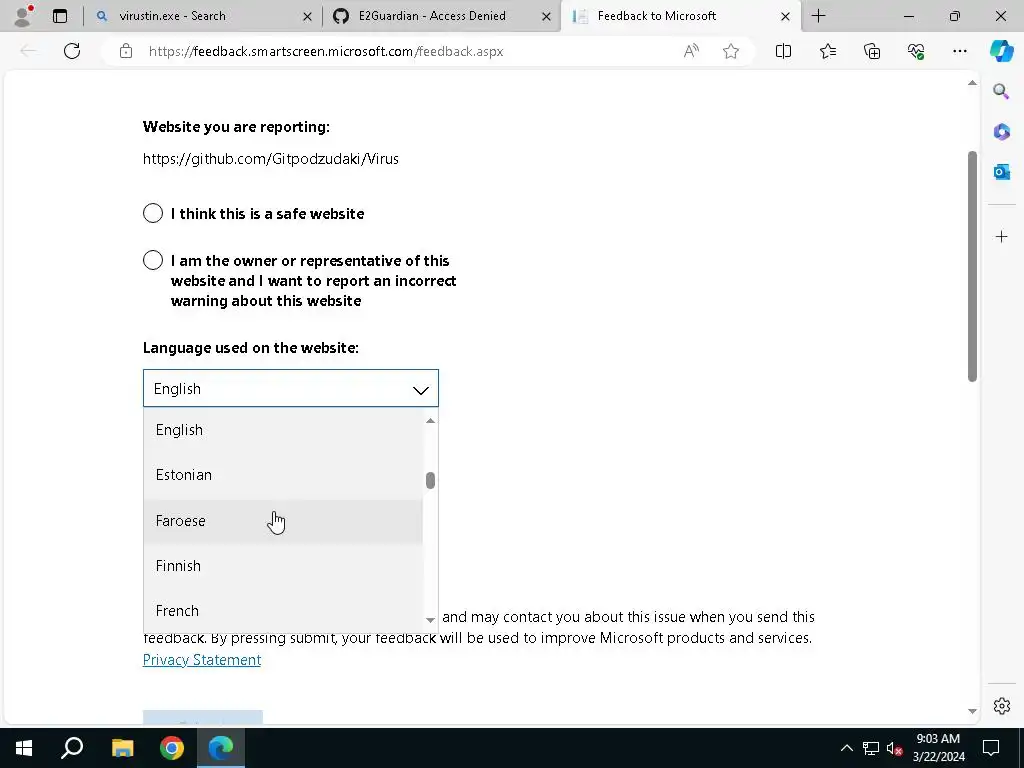Open muted volume tray icon

895,748
